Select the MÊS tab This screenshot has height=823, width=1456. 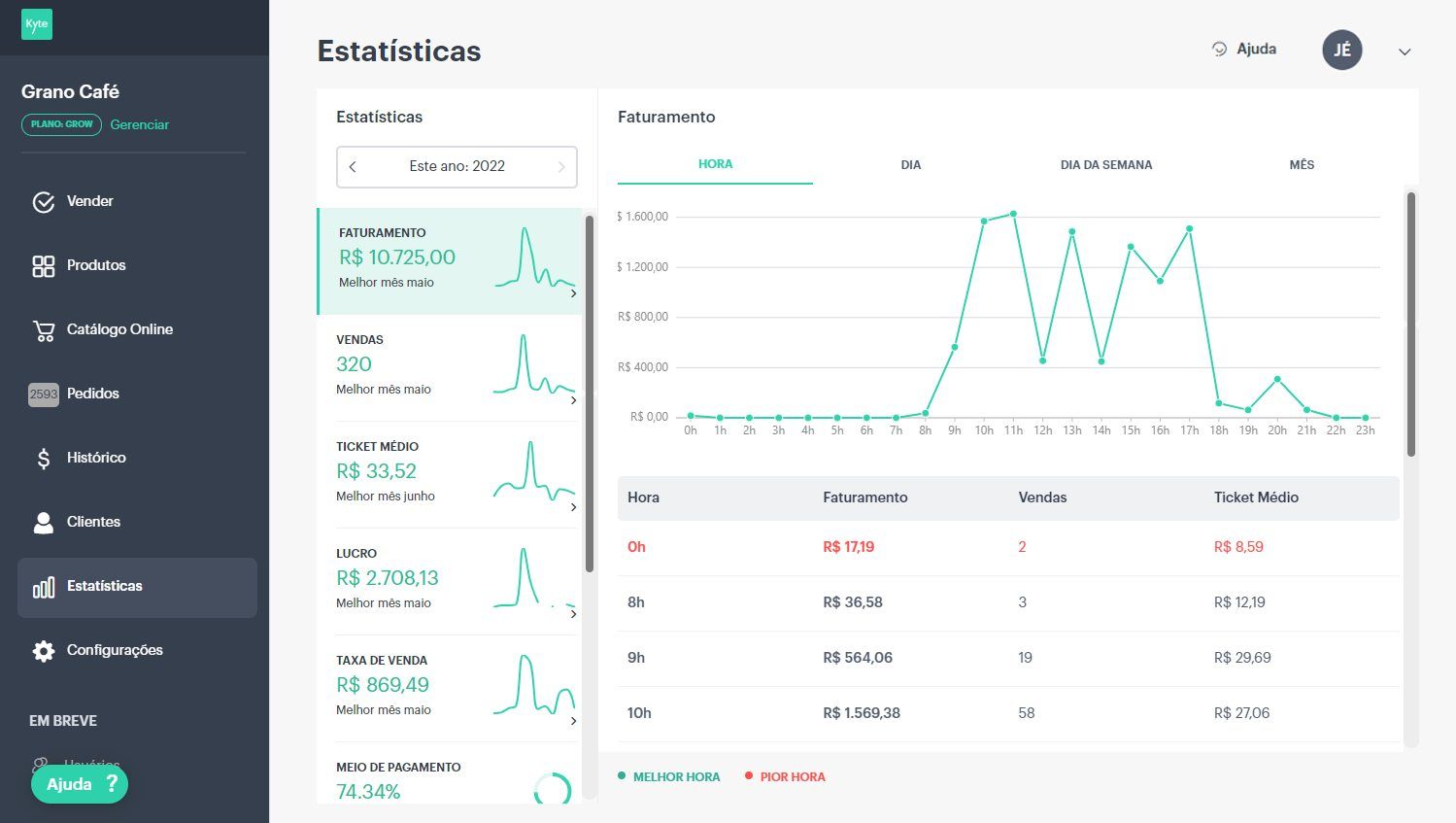click(x=1302, y=165)
